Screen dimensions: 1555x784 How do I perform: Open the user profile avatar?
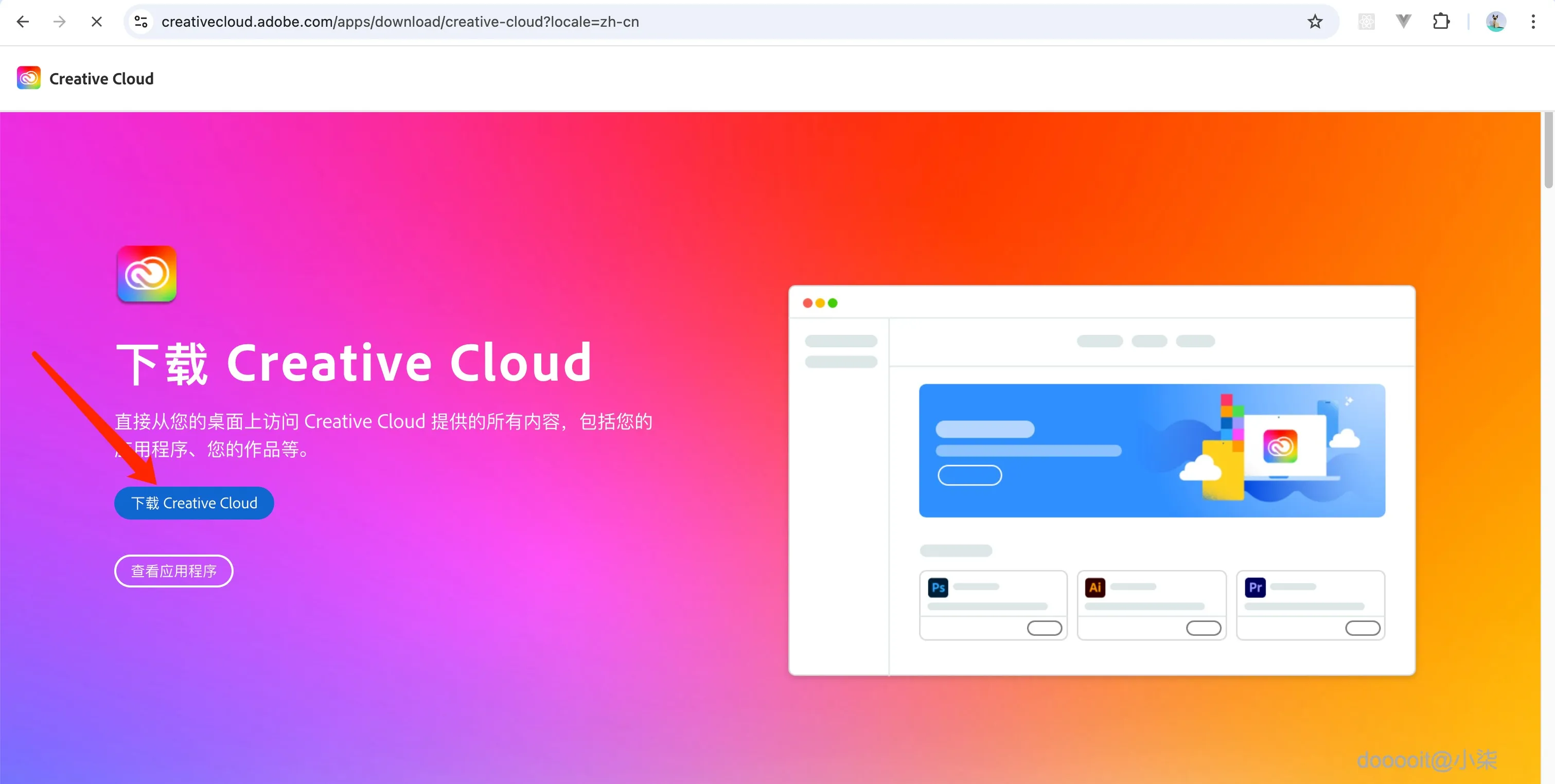click(x=1495, y=22)
